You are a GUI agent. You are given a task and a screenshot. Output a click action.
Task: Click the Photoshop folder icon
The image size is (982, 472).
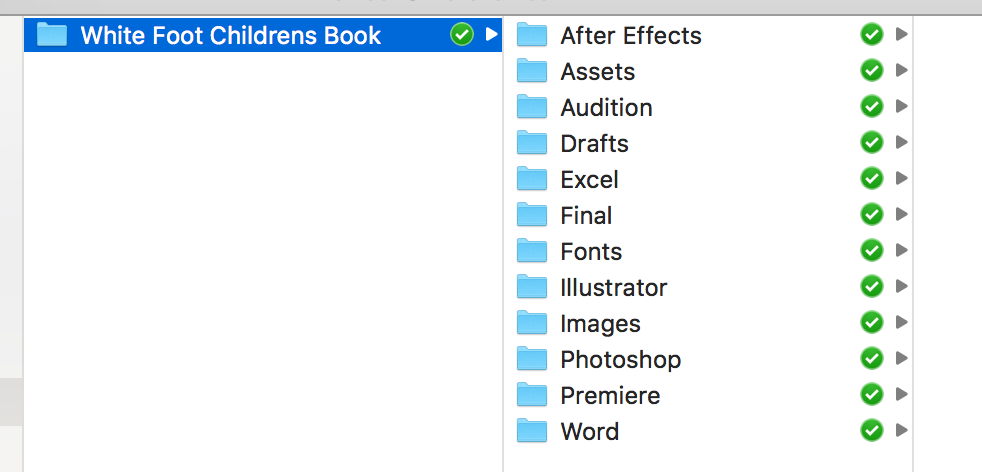(x=532, y=359)
